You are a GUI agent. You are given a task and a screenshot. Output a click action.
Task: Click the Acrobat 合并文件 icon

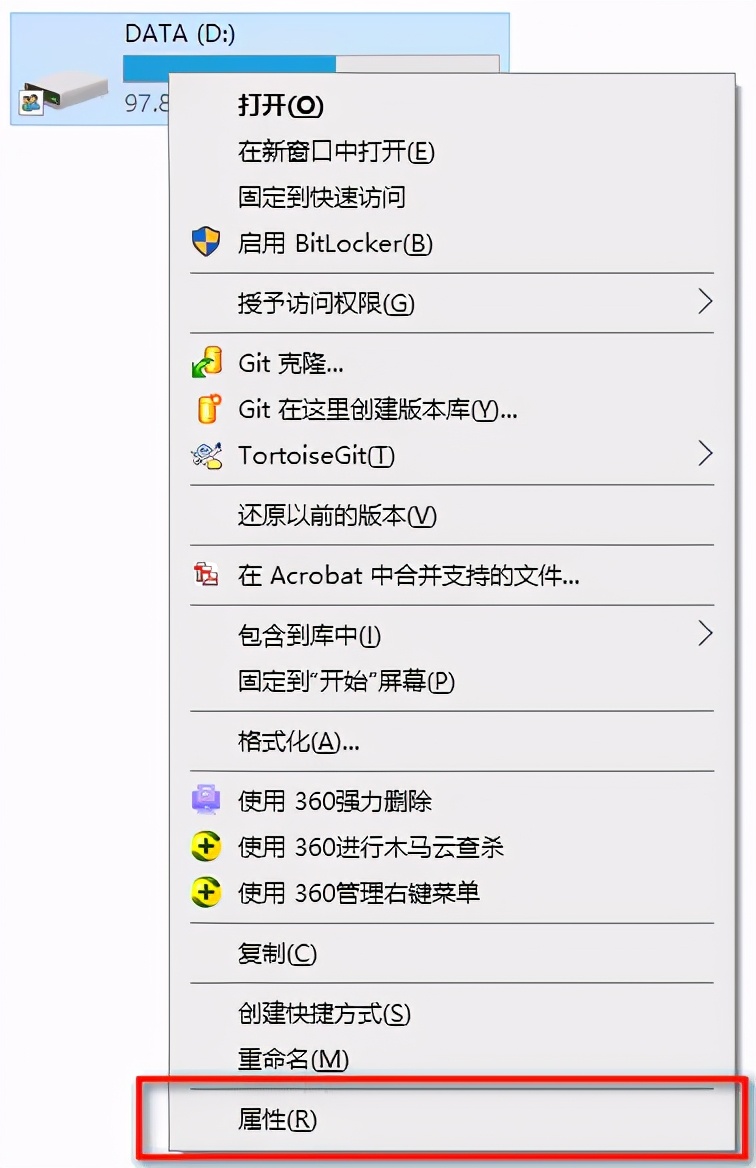click(207, 573)
